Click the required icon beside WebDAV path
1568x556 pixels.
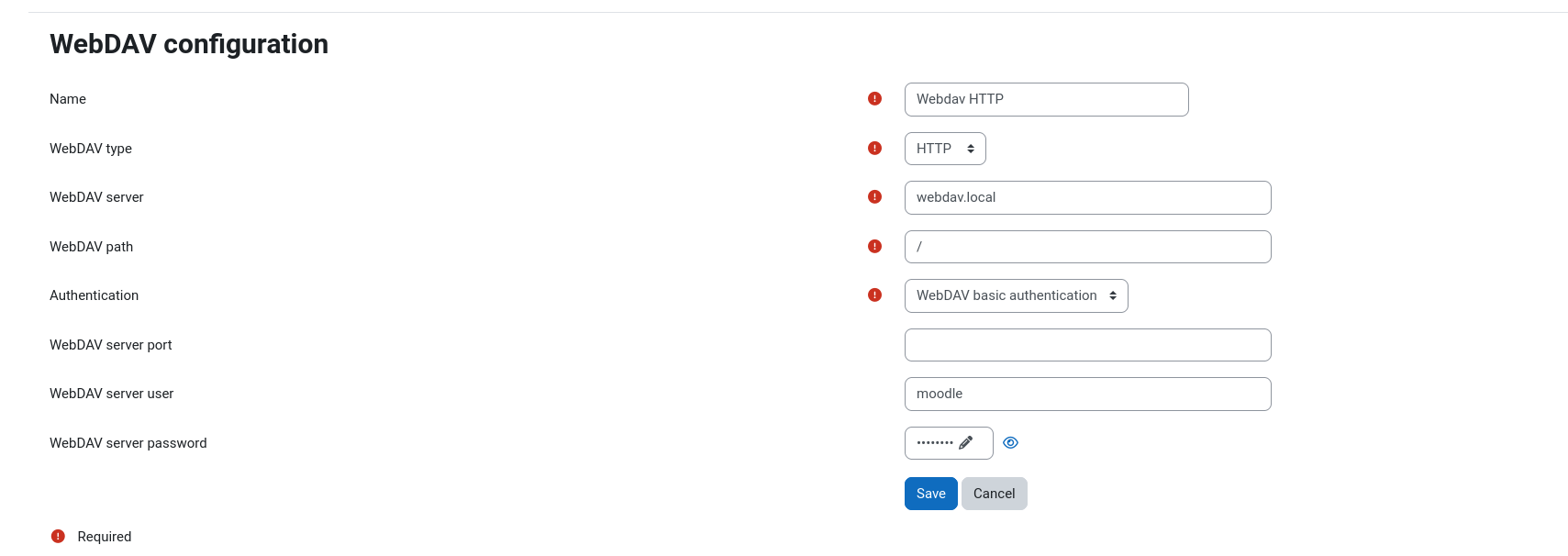874,247
